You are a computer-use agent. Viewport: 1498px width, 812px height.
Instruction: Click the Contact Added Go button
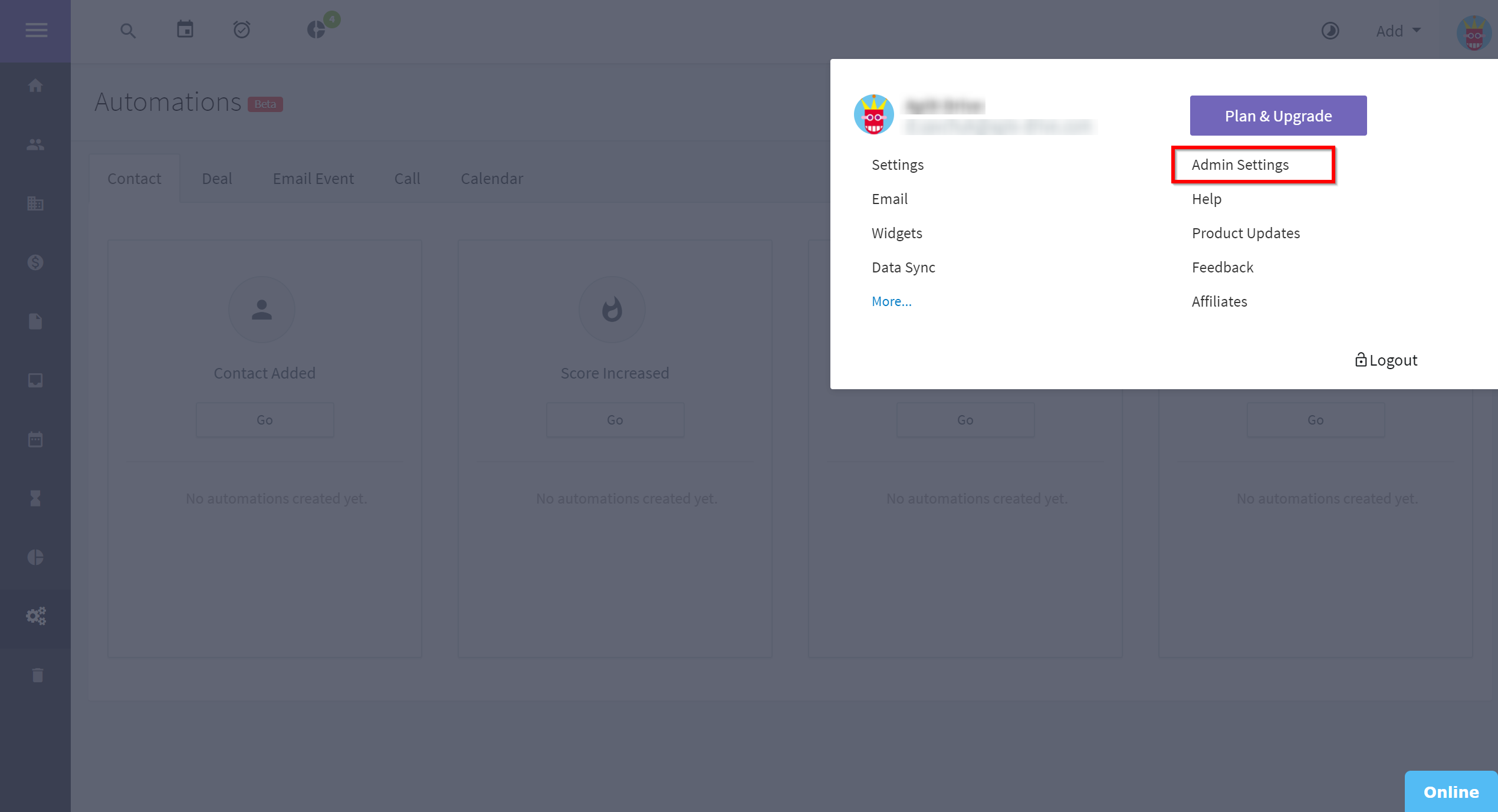tap(264, 419)
